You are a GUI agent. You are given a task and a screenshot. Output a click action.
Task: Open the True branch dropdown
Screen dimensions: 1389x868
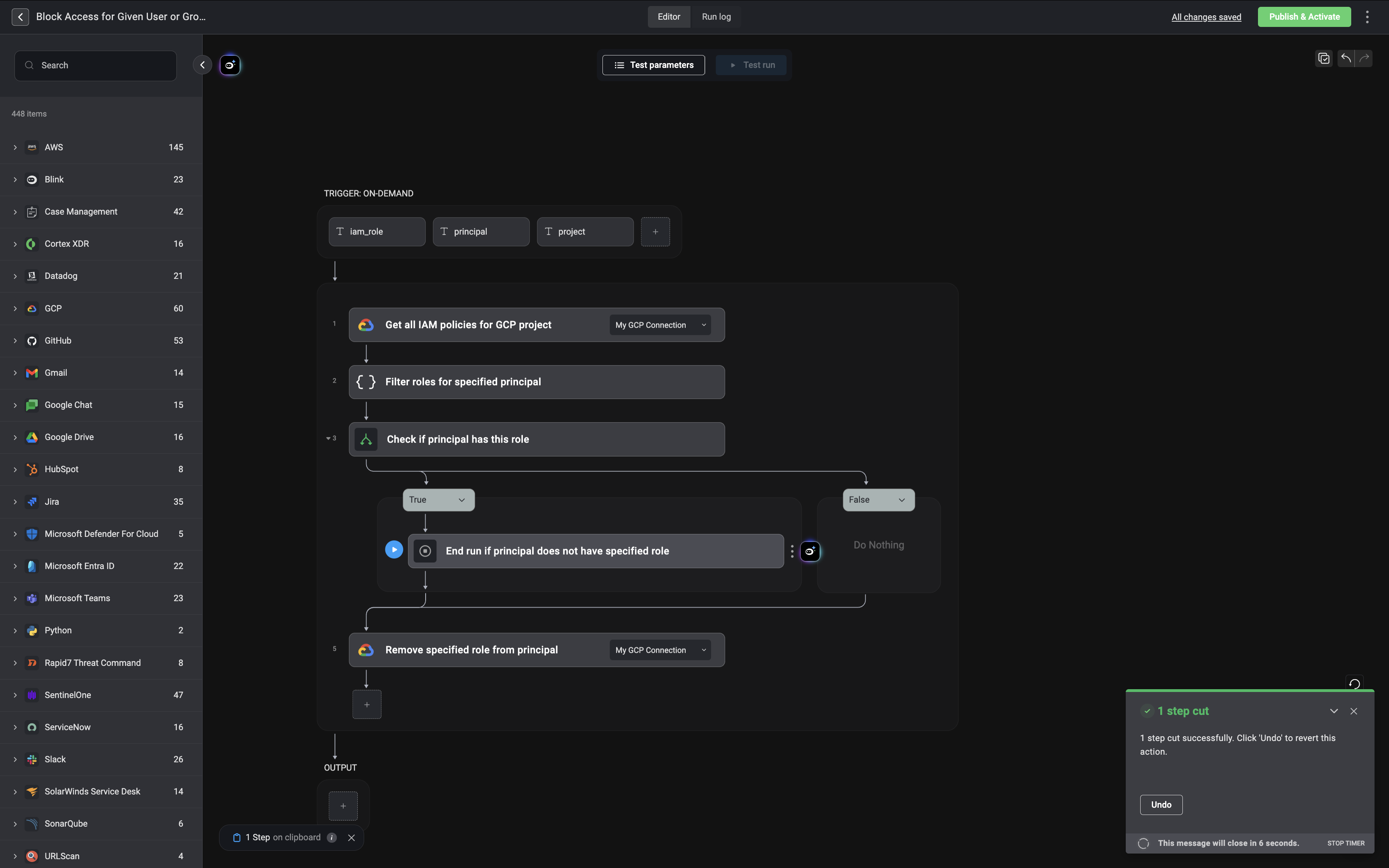(438, 500)
